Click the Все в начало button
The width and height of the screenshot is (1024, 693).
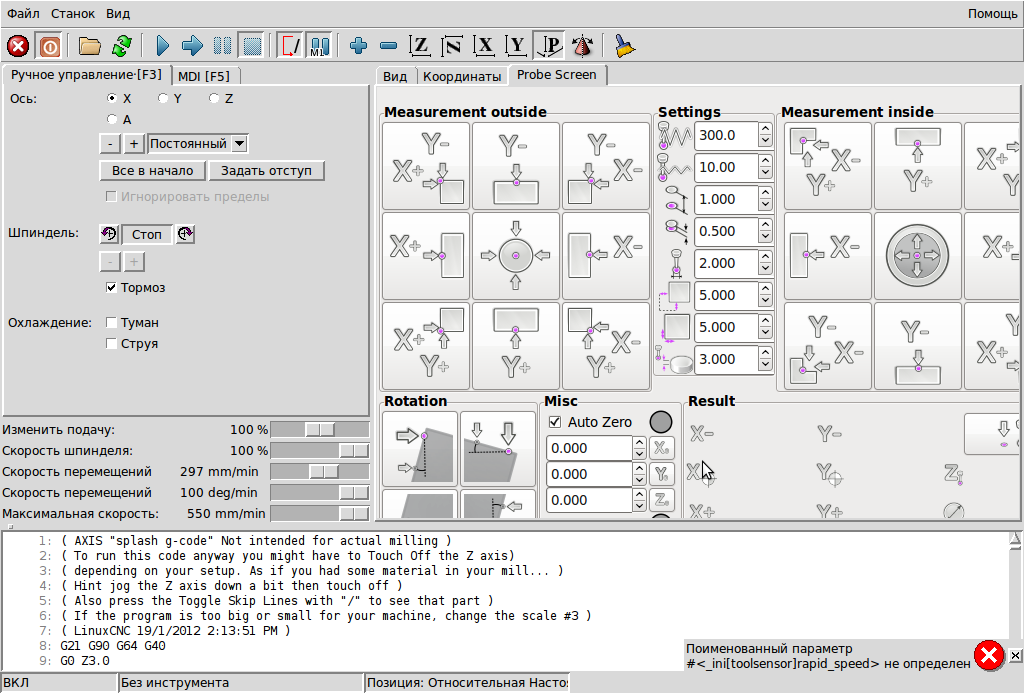click(152, 170)
